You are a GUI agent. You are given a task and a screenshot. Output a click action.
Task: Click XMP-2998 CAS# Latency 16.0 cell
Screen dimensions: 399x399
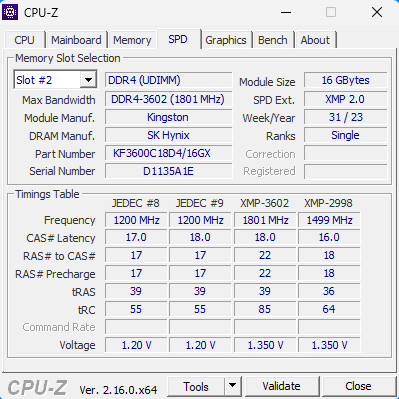[329, 238]
